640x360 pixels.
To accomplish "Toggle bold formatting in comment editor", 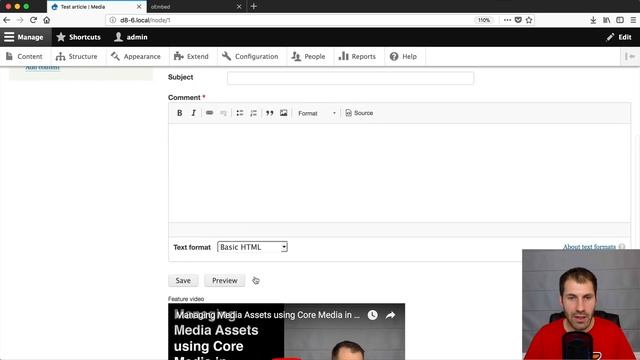I will pos(180,113).
